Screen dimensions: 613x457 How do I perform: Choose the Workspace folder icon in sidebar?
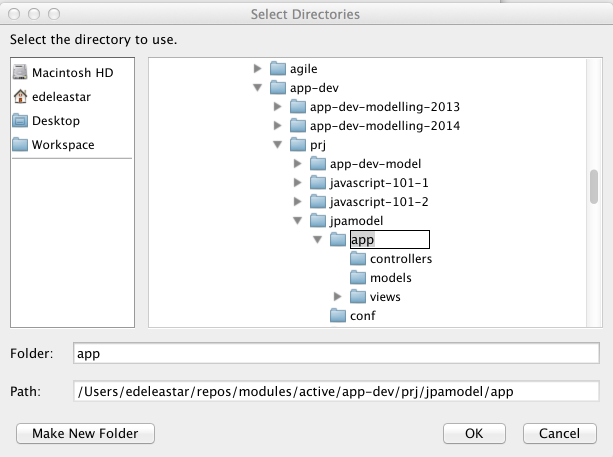point(20,145)
